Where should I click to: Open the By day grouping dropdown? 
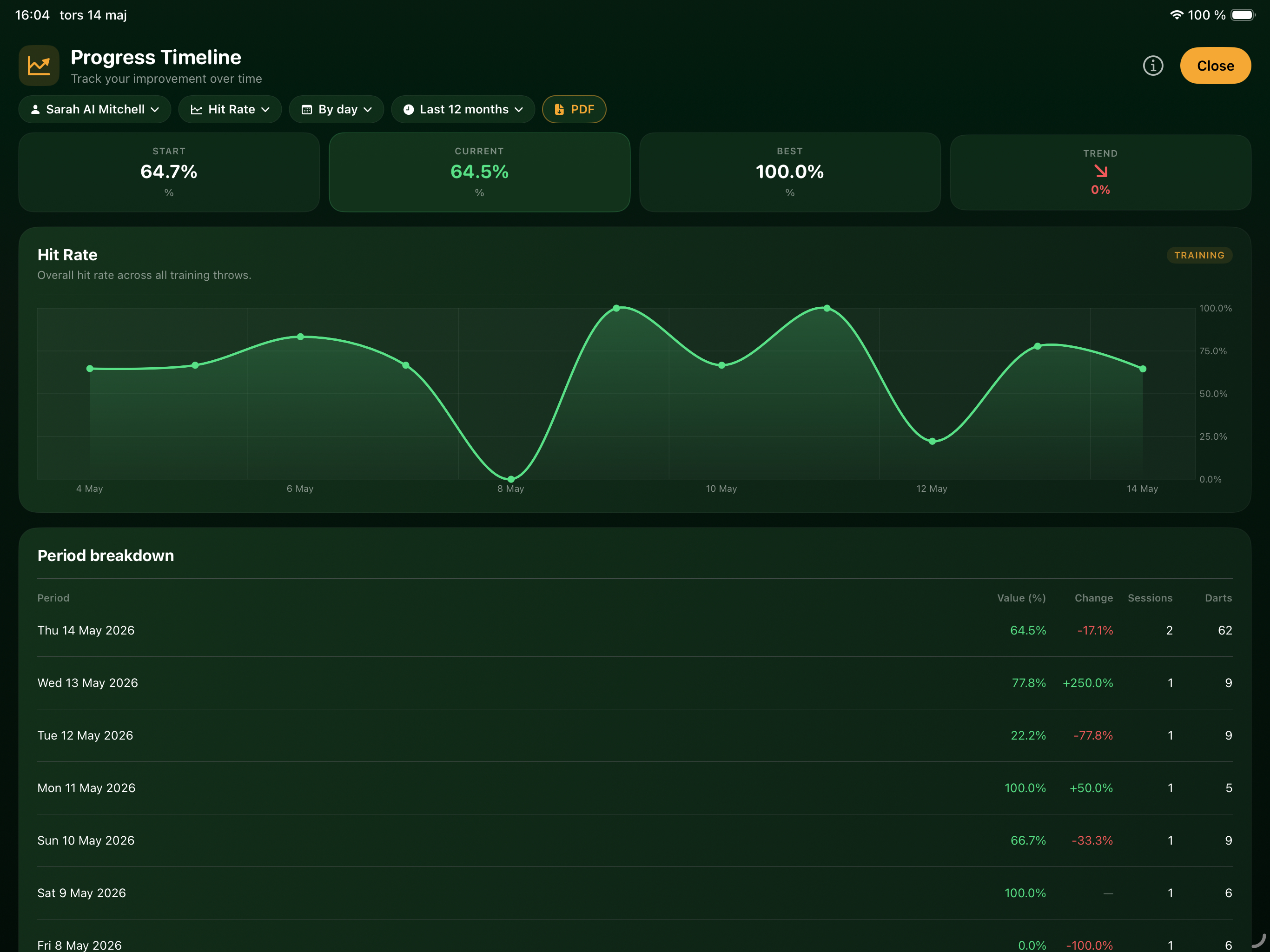[337, 109]
